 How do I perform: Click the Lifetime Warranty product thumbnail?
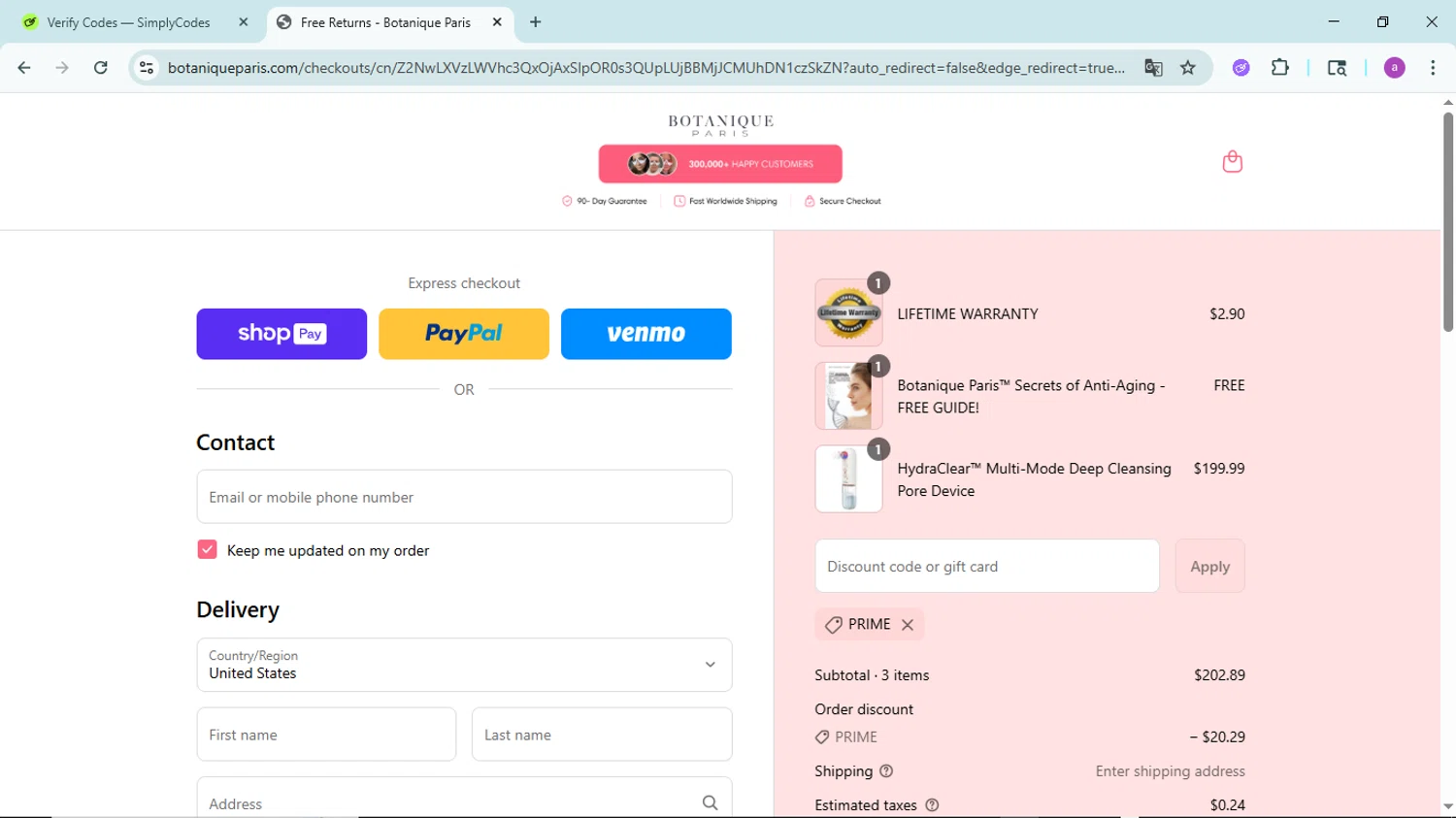848,312
